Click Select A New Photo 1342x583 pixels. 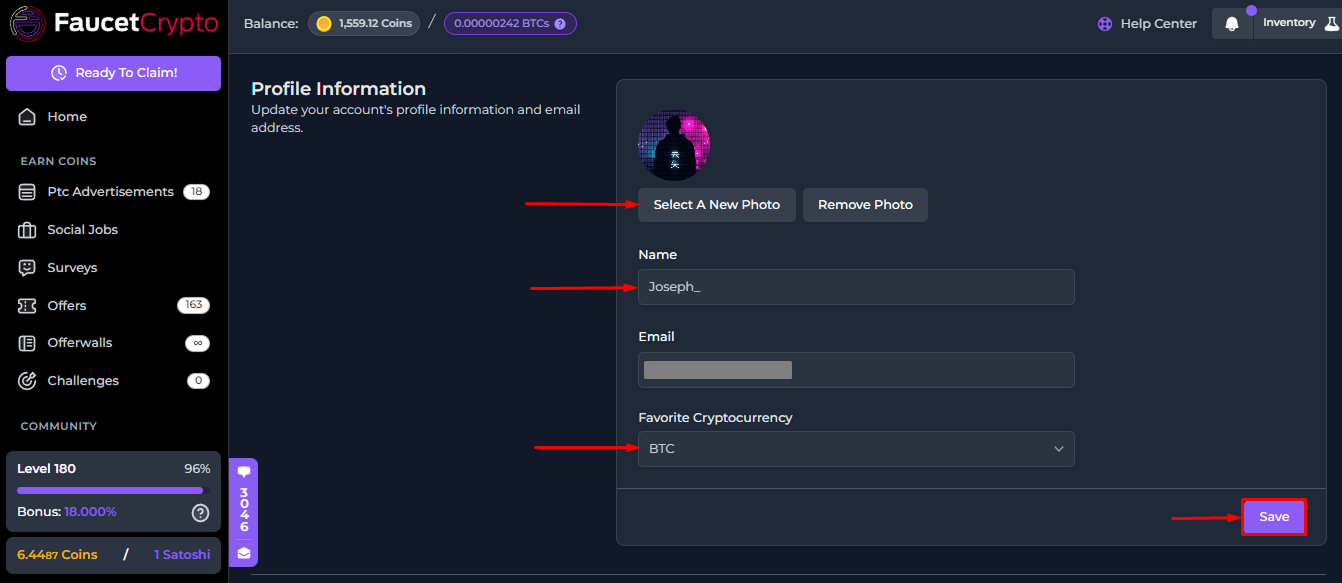(717, 205)
